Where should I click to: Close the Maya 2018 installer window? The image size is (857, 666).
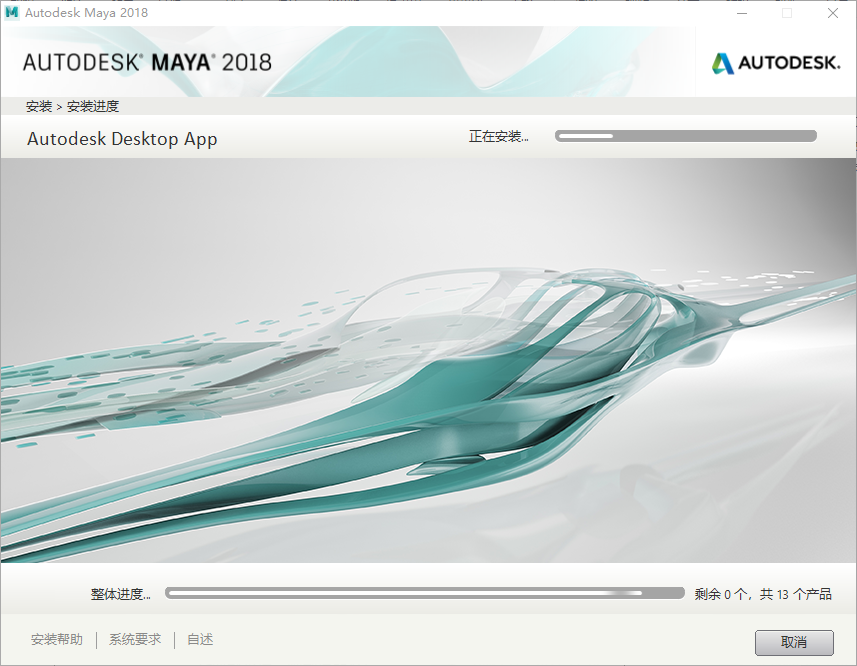click(832, 13)
